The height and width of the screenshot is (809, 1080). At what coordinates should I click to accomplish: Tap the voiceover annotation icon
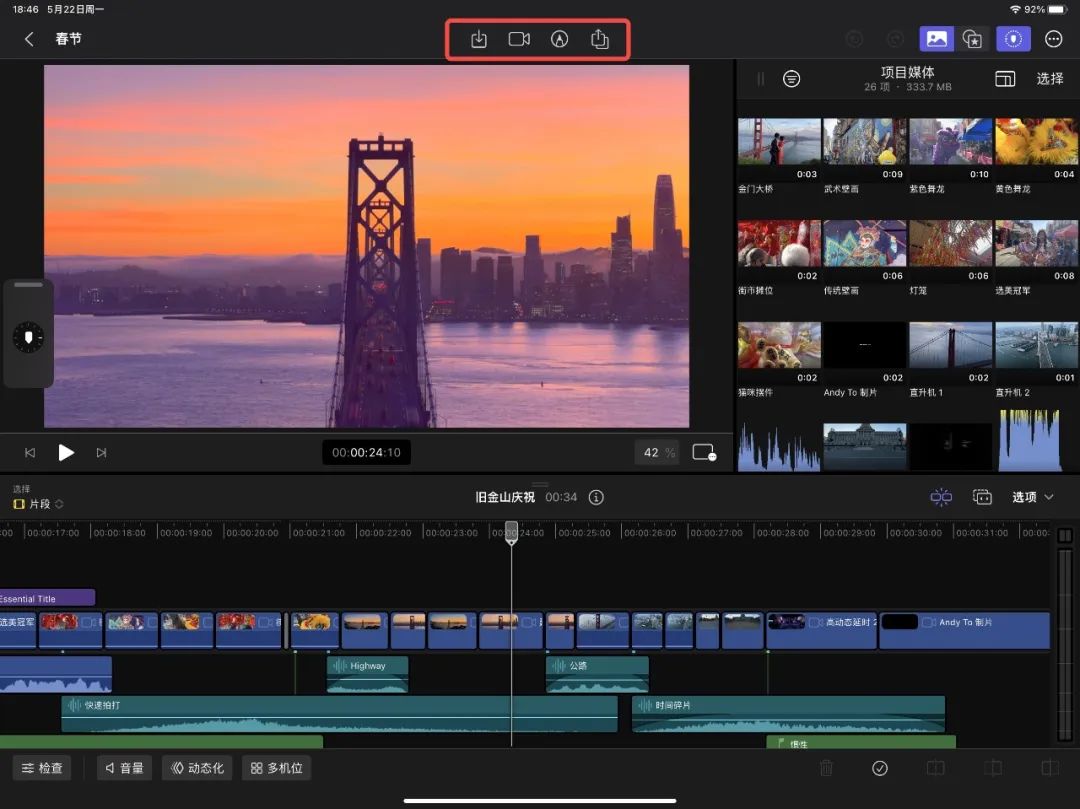point(559,39)
